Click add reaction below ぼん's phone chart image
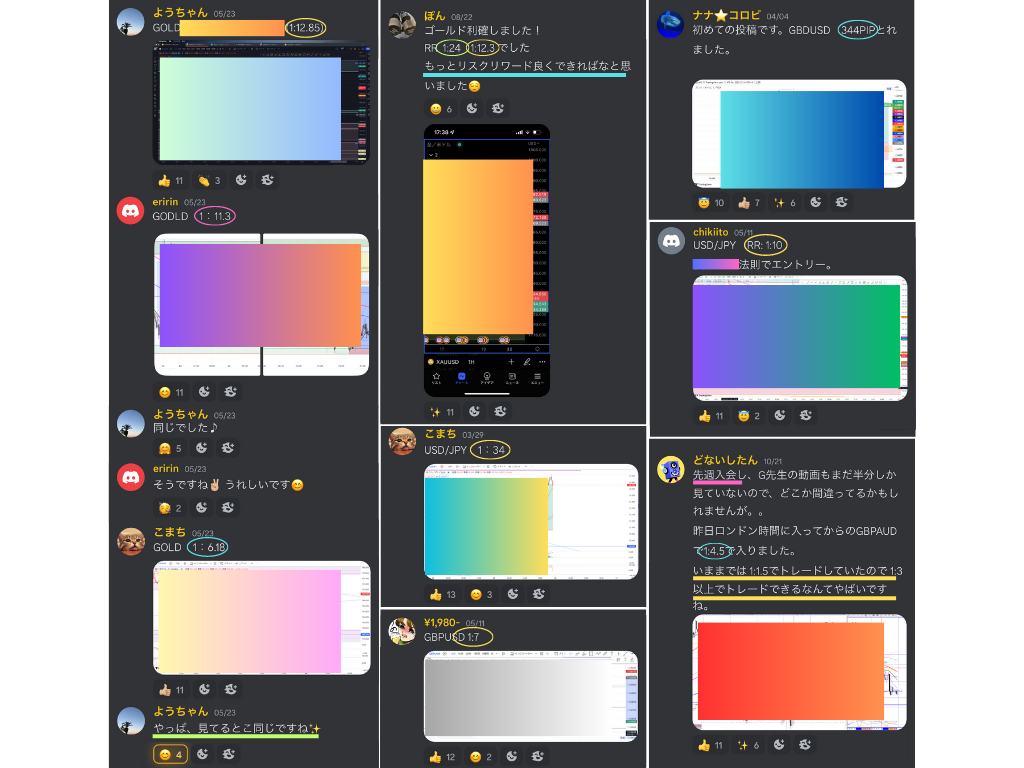1024x768 pixels. point(473,411)
